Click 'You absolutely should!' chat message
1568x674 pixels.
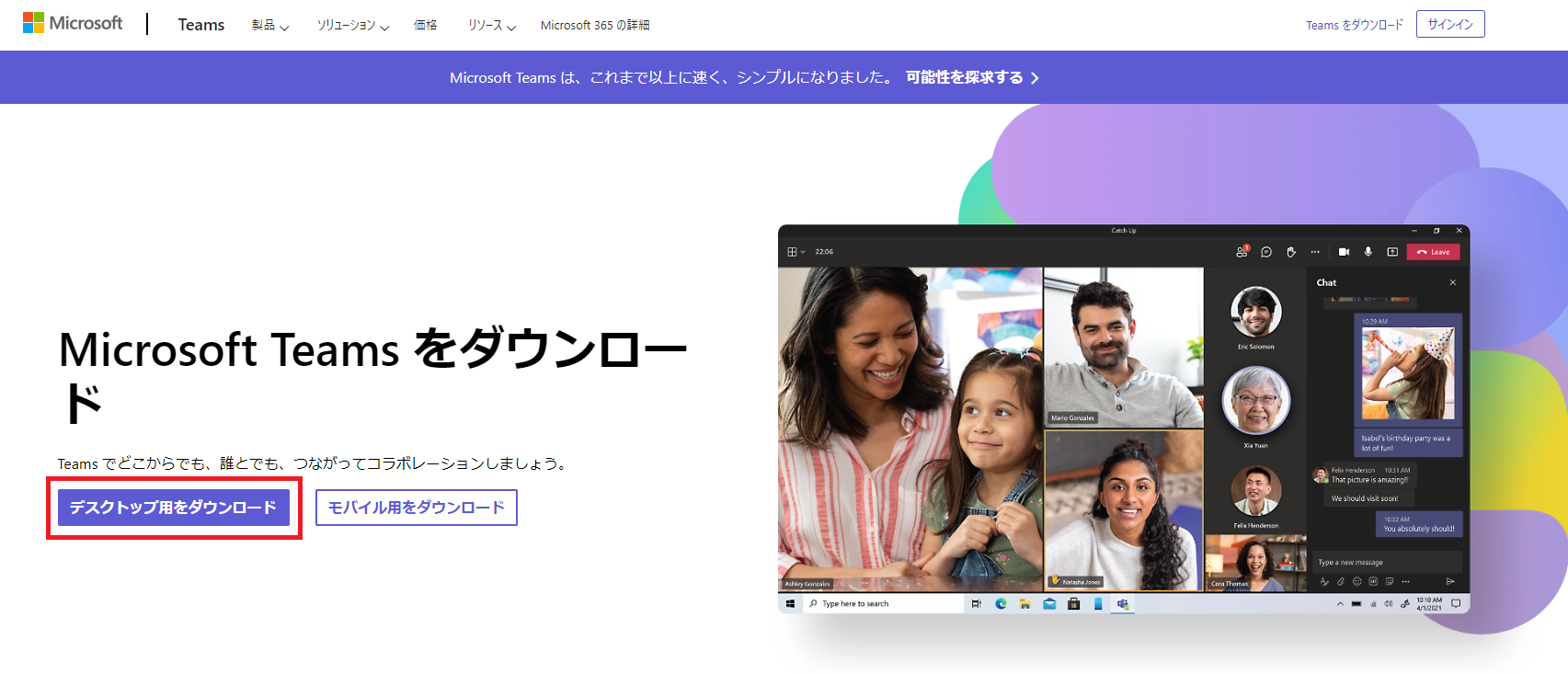pyautogui.click(x=1419, y=529)
